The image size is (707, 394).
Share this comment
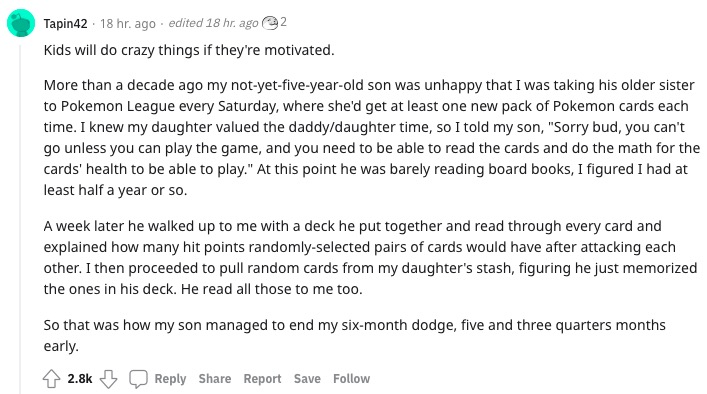215,379
